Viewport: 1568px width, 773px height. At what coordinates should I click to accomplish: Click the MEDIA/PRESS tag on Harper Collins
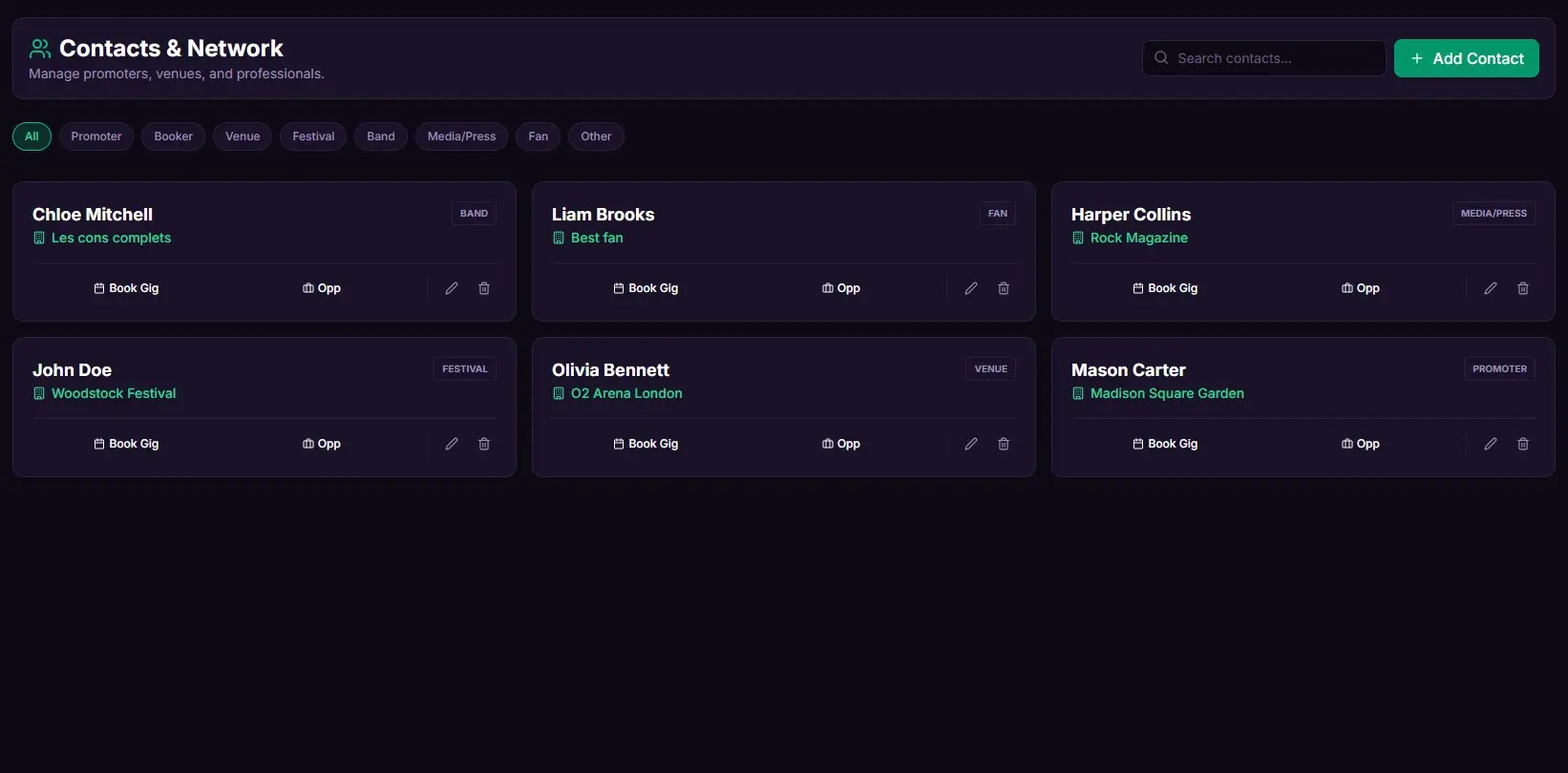pos(1494,214)
